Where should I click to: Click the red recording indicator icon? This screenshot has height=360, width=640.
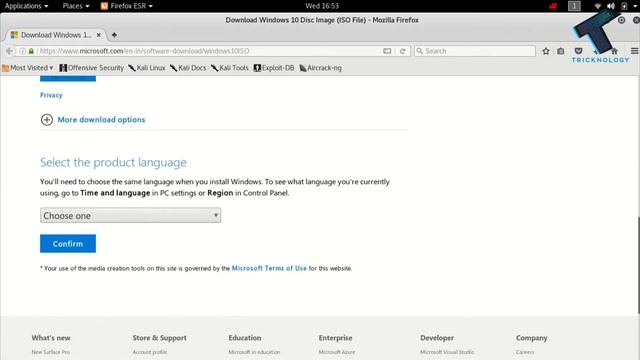click(x=553, y=6)
